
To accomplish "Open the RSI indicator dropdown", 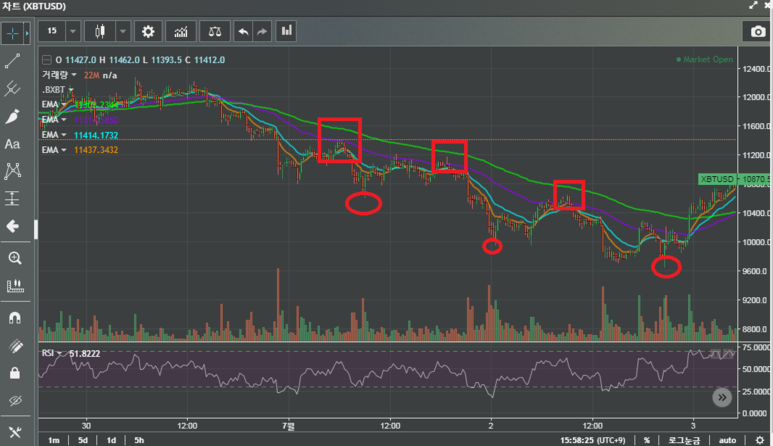I will tap(60, 353).
